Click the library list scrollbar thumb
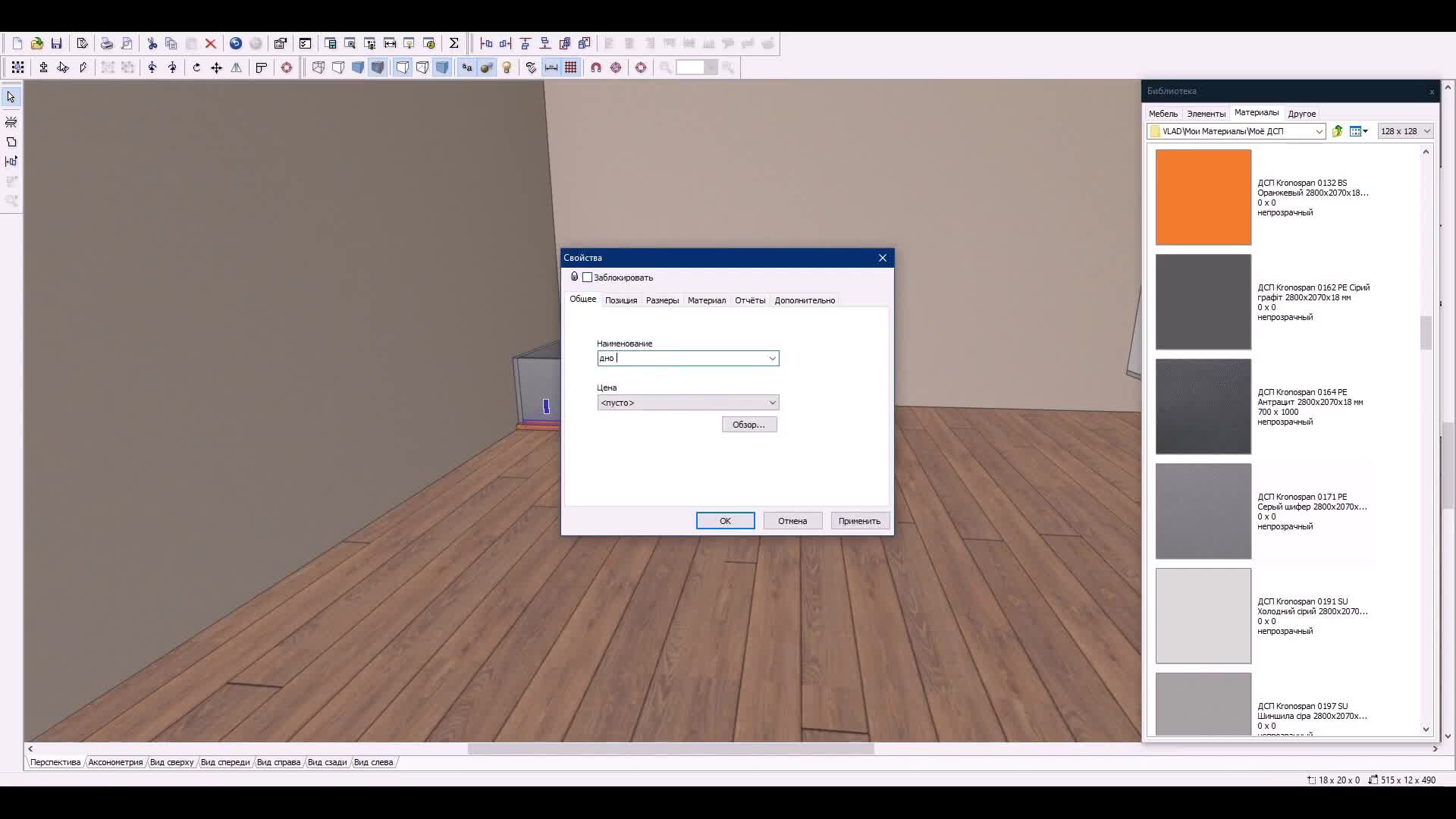This screenshot has height=819, width=1456. point(1426,333)
